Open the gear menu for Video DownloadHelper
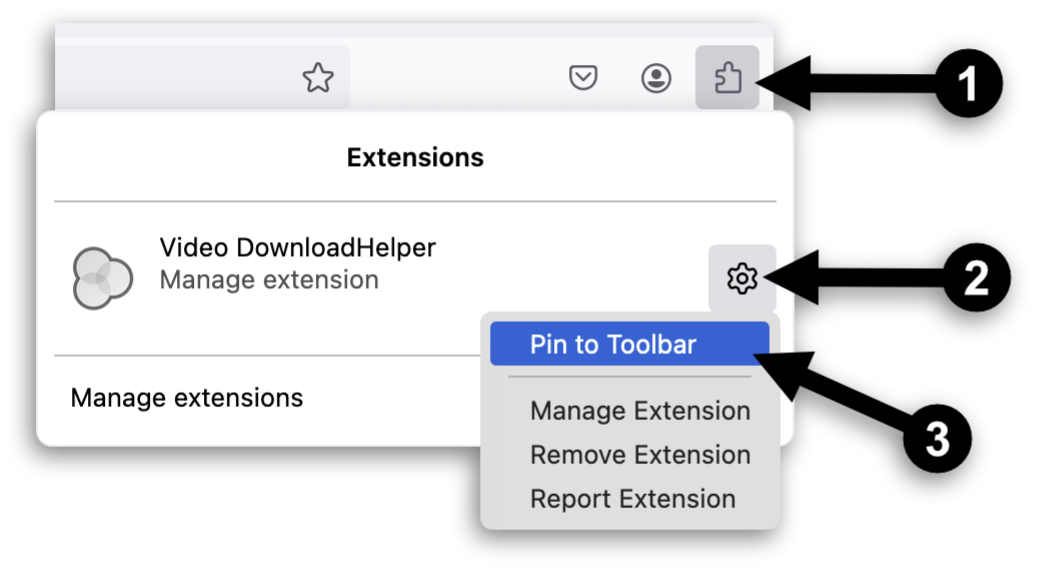 pos(741,278)
